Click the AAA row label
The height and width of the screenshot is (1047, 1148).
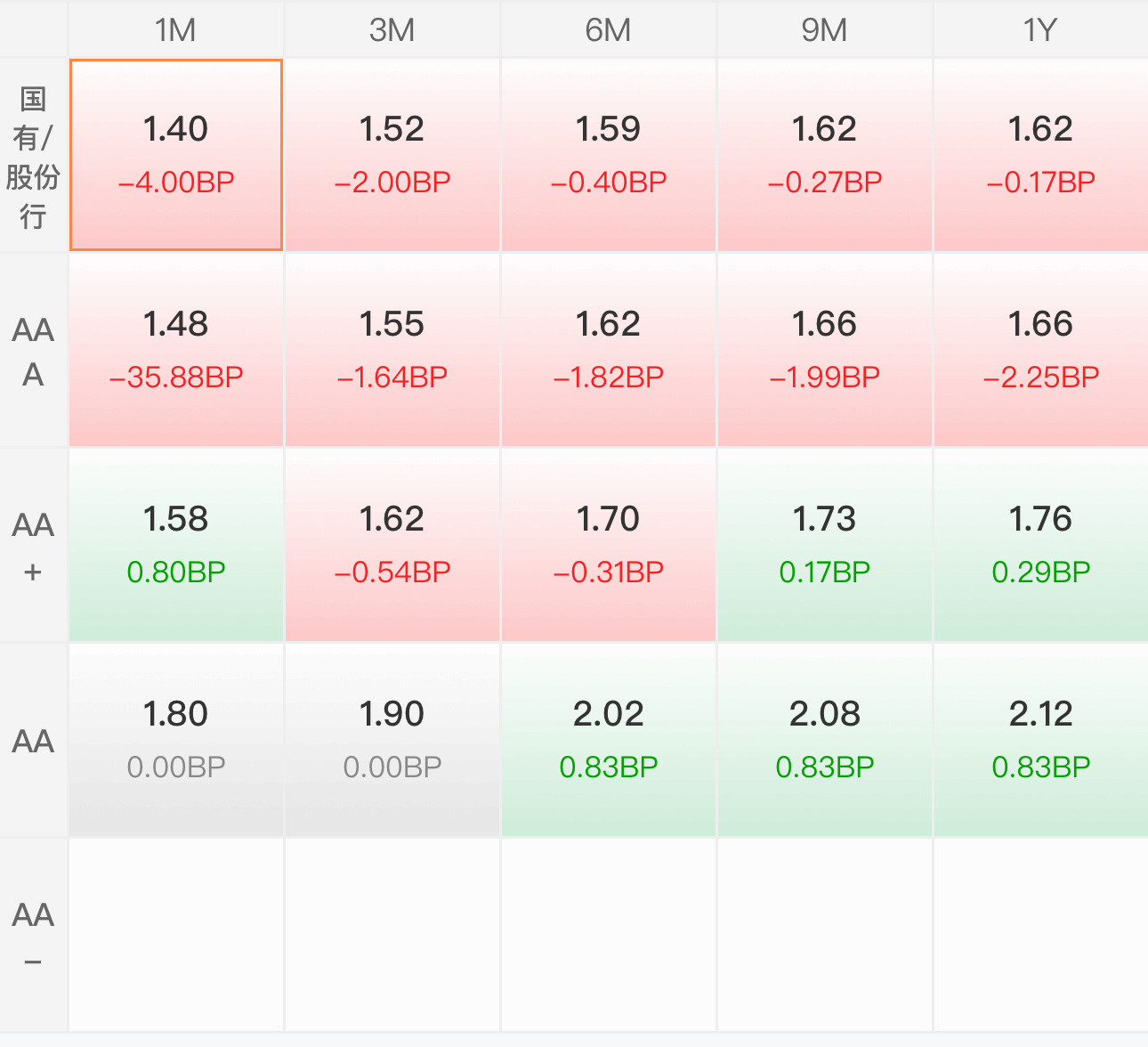tap(33, 351)
